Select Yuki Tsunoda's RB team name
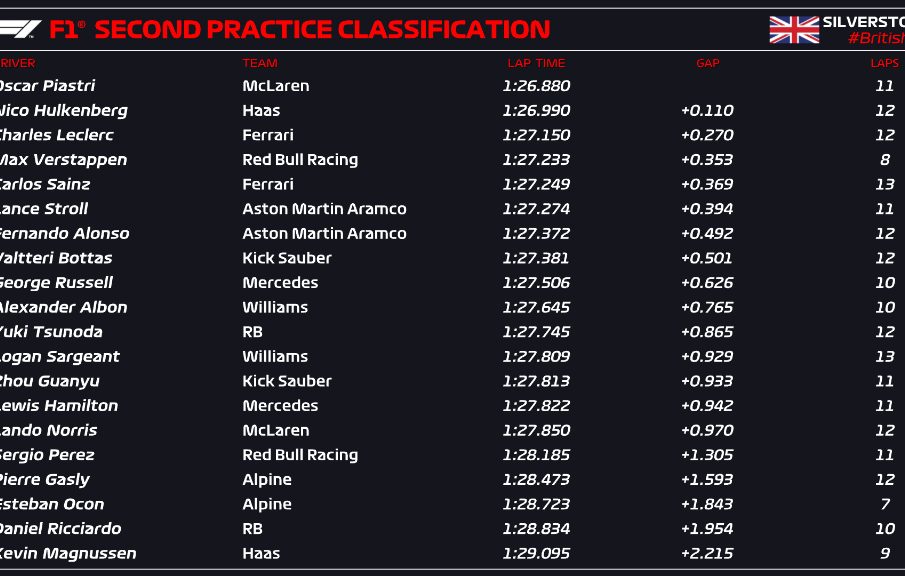The image size is (905, 576). click(x=252, y=332)
